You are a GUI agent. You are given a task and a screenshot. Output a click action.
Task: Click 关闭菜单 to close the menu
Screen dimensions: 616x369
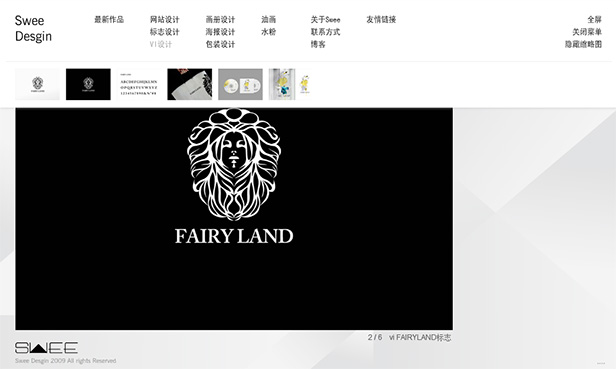[x=587, y=32]
